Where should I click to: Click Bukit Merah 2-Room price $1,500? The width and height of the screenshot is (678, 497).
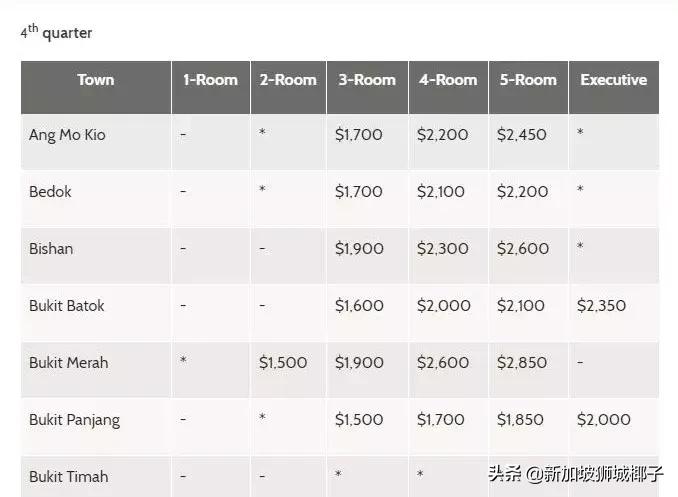click(283, 363)
